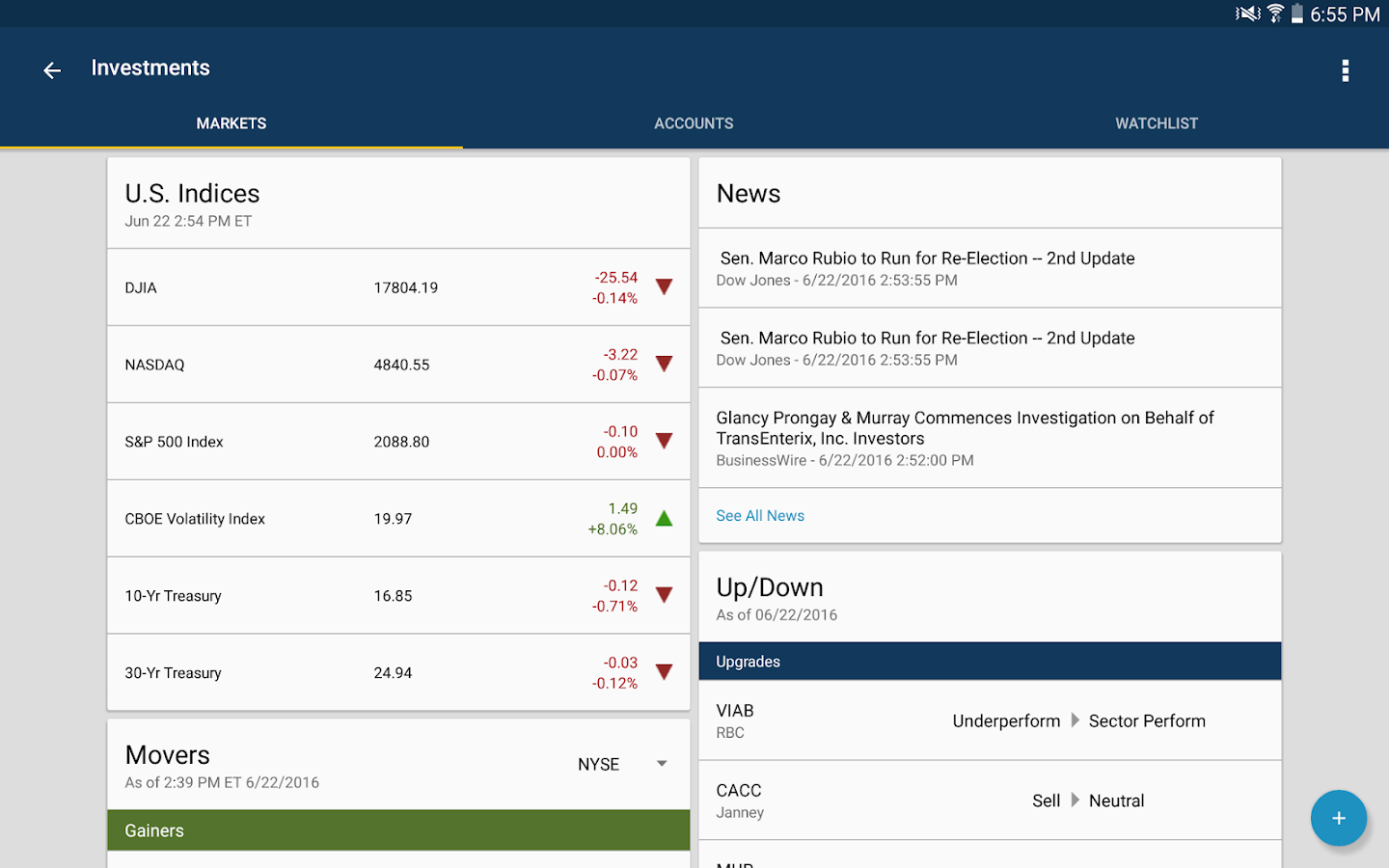The width and height of the screenshot is (1389, 868).
Task: Select the Markets tab
Action: click(x=231, y=123)
